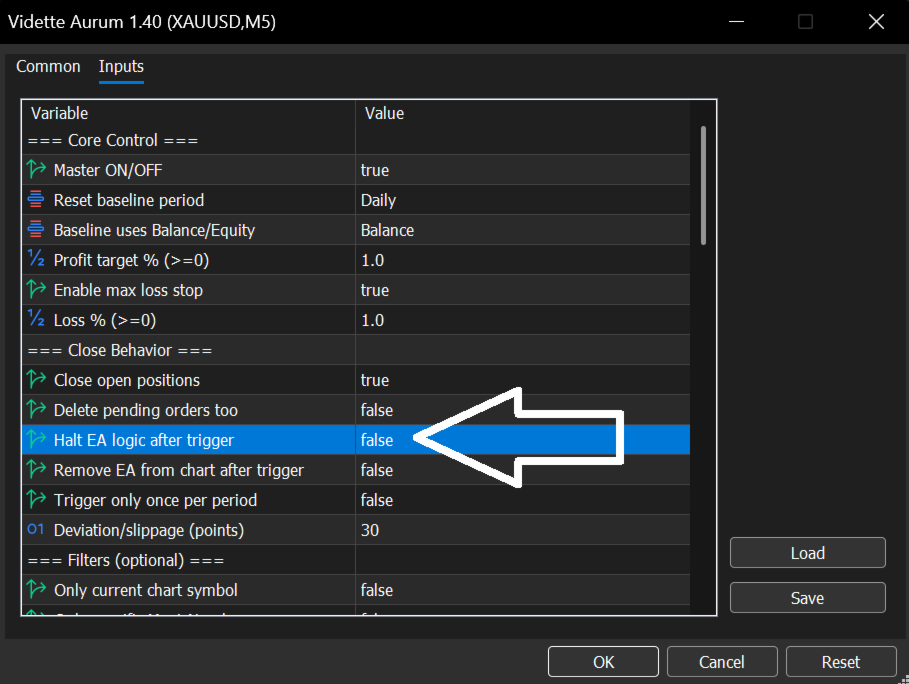Click the Save button
Viewport: 909px width, 684px height.
click(808, 598)
